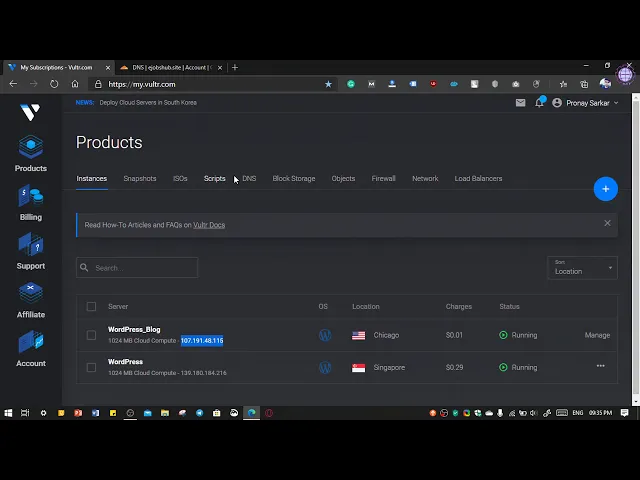The width and height of the screenshot is (640, 480).
Task: Open three-dot menu for WordPress server
Action: click(600, 366)
